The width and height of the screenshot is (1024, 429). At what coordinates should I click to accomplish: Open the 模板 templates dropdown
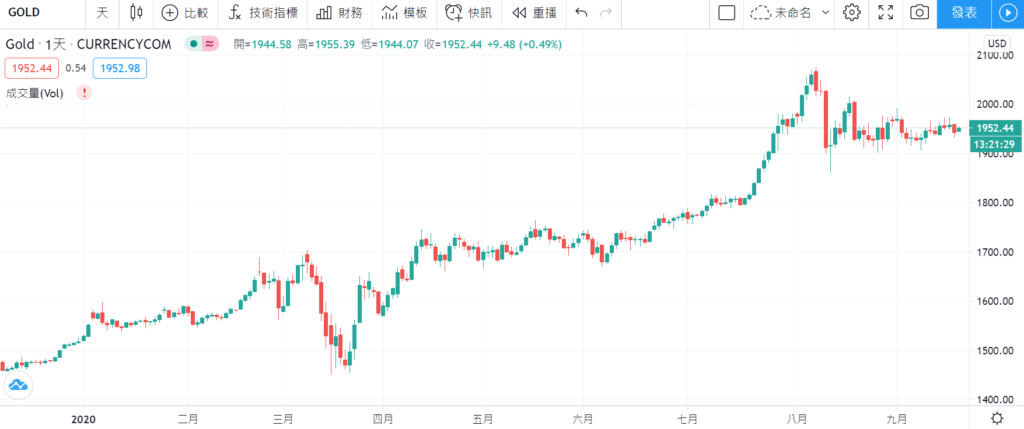coord(404,12)
